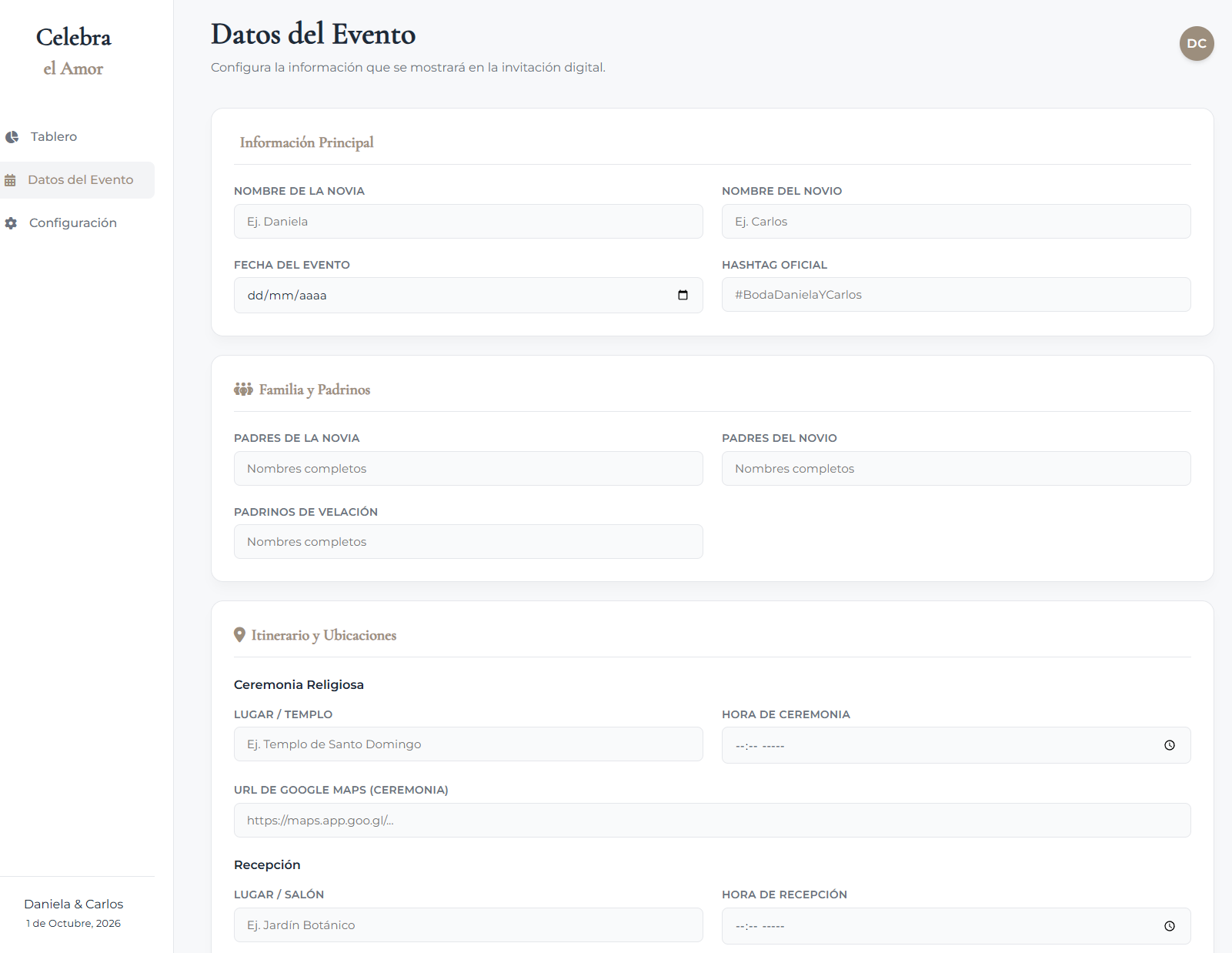Click the Datos del Evento calendar icon

click(x=10, y=180)
